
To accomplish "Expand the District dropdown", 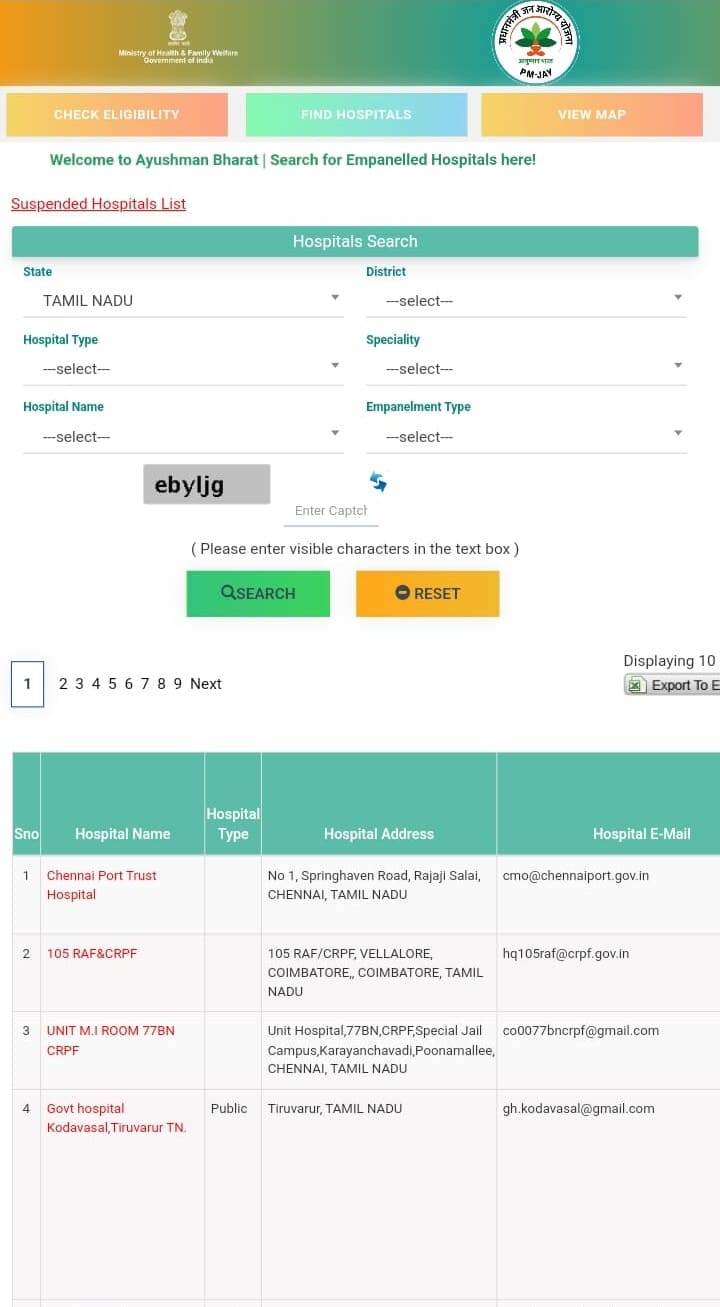I will [526, 300].
